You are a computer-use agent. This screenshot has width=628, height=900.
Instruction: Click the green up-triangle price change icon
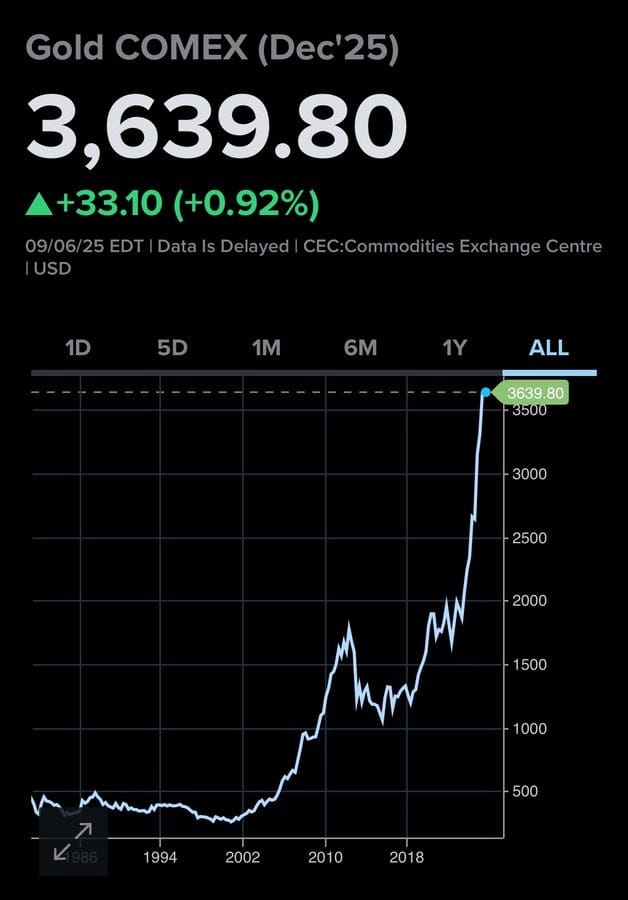pyautogui.click(x=39, y=204)
